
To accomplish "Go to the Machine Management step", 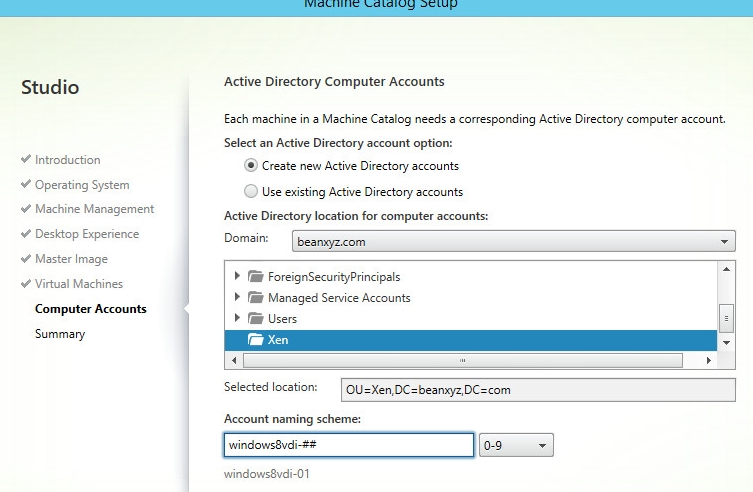I will click(x=95, y=209).
